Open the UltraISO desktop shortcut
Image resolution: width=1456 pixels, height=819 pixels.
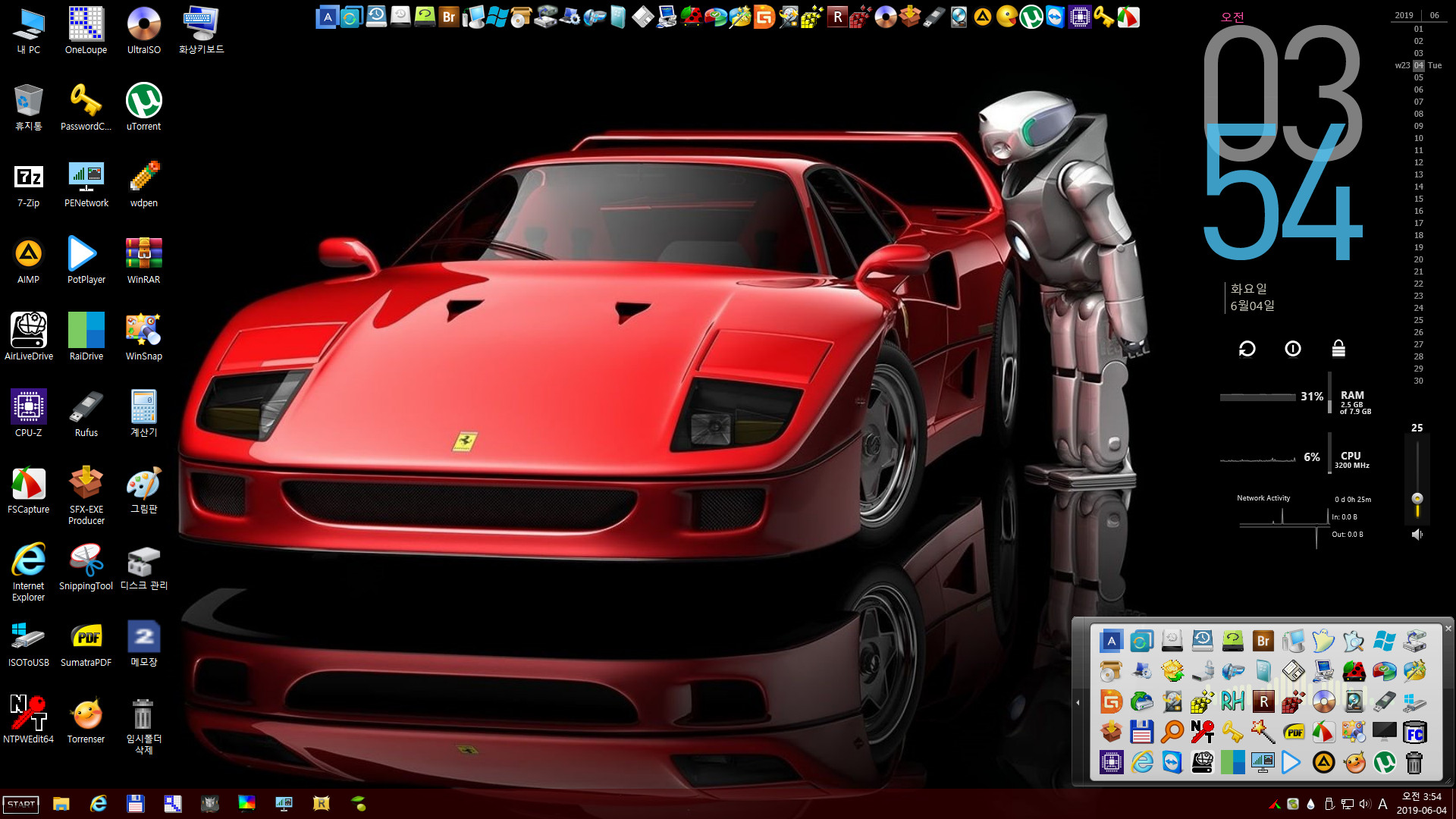point(143,31)
